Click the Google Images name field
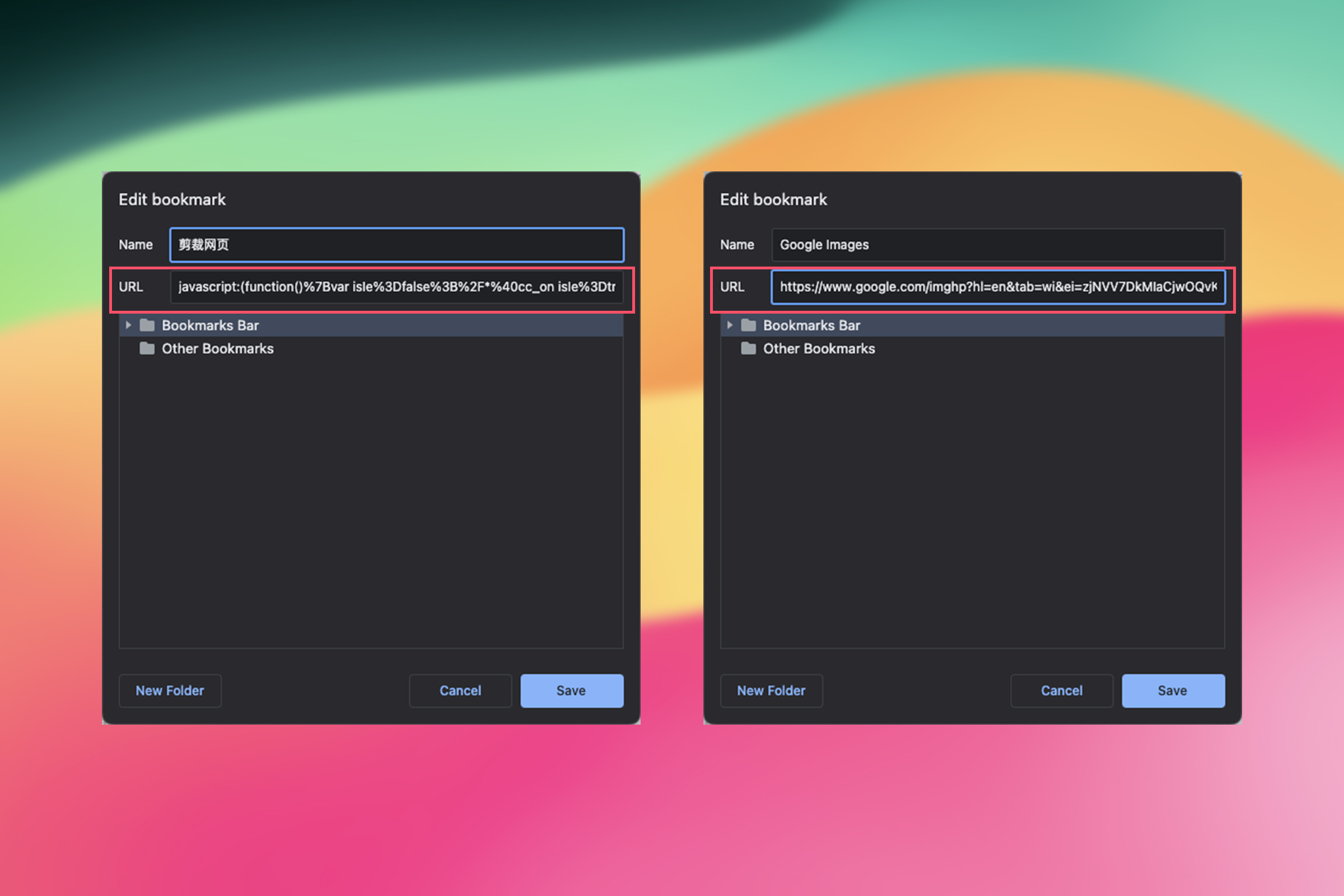Image resolution: width=1344 pixels, height=896 pixels. 998,245
